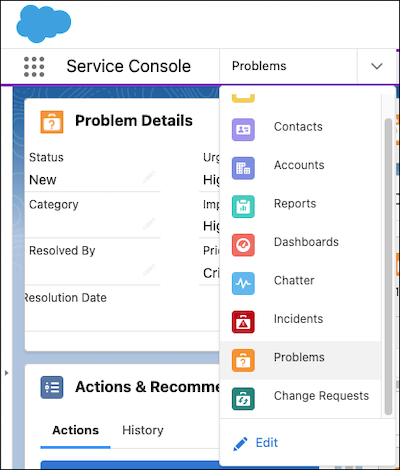The width and height of the screenshot is (400, 470).
Task: Click the green Change Requests icon
Action: pyautogui.click(x=243, y=399)
